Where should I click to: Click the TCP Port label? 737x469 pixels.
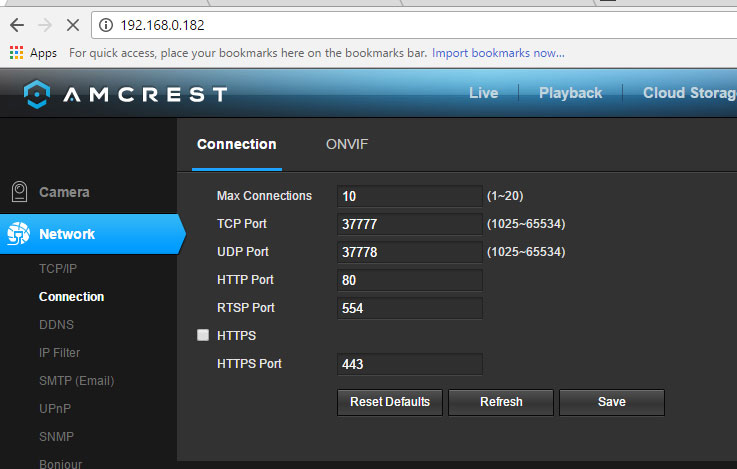pos(242,224)
